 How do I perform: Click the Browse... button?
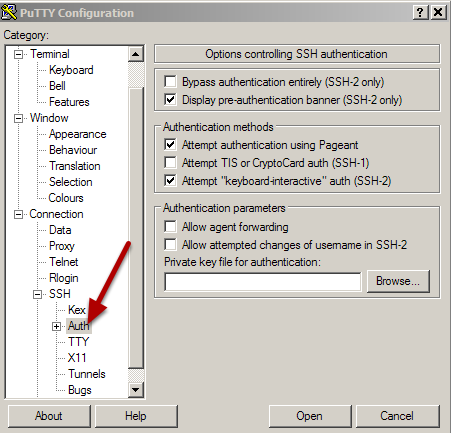(x=398, y=281)
